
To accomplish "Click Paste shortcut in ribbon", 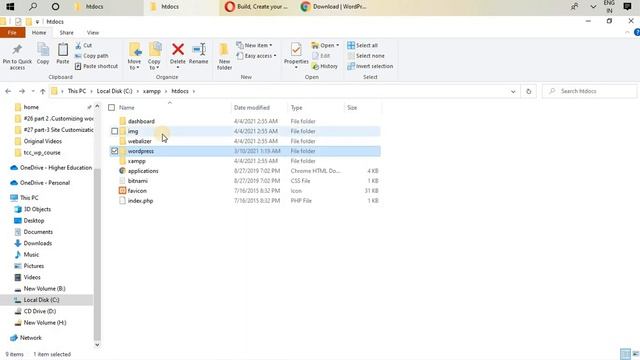I will pos(96,66).
